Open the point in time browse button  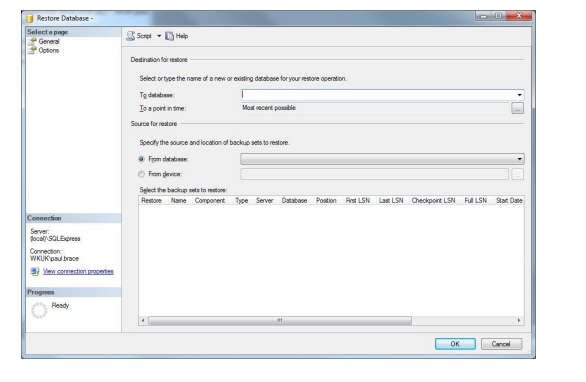[517, 108]
